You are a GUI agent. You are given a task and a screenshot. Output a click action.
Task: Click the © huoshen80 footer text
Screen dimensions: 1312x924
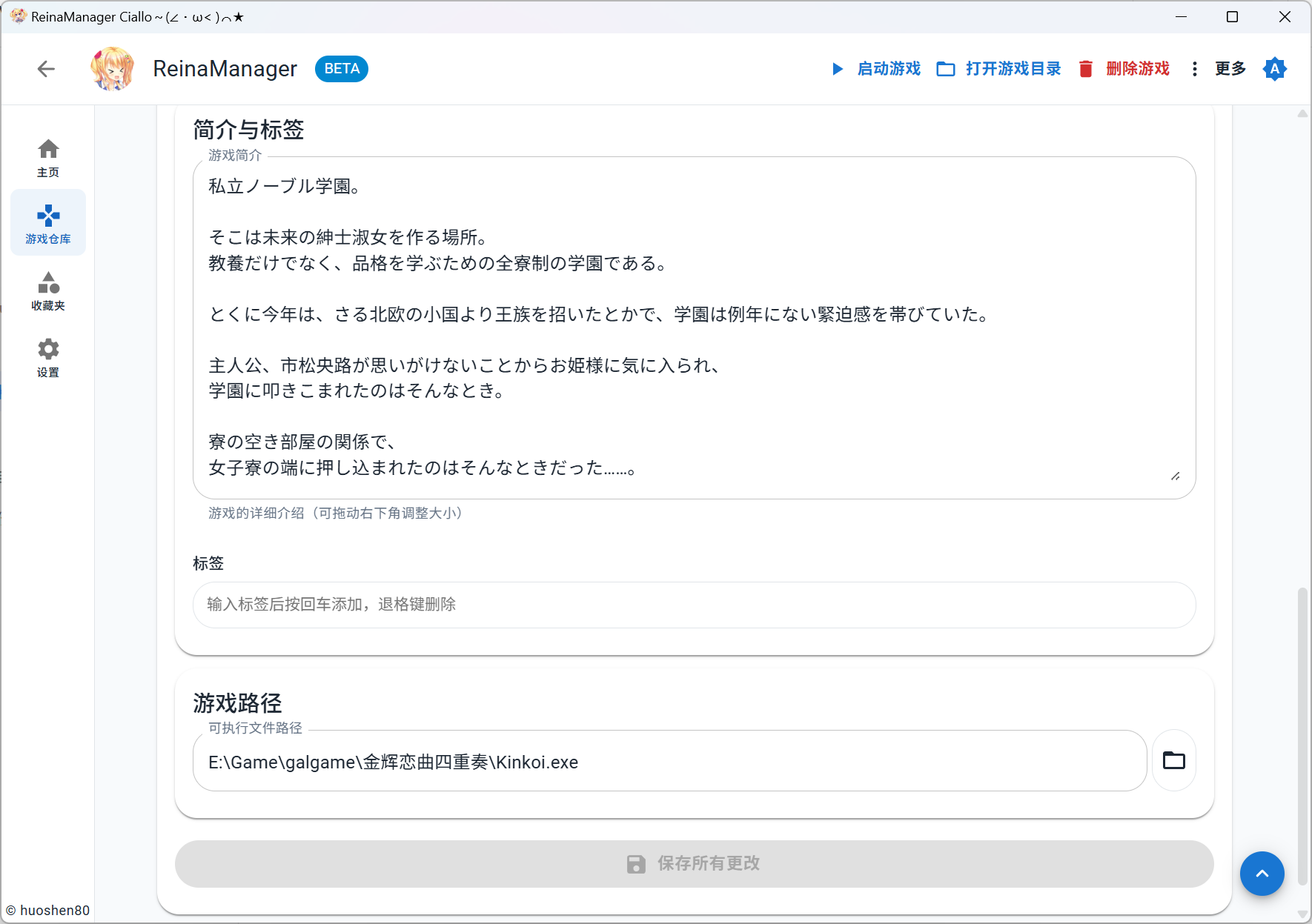(x=48, y=911)
